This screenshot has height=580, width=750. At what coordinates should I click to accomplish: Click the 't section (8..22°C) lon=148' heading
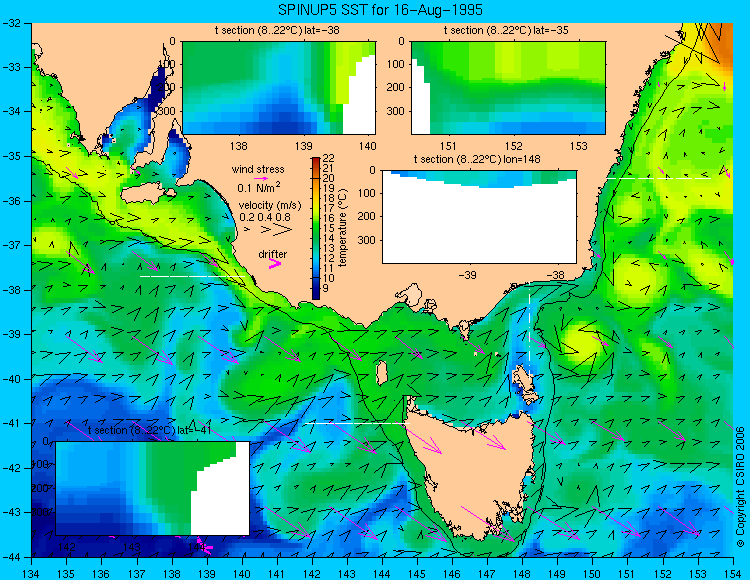pyautogui.click(x=477, y=159)
